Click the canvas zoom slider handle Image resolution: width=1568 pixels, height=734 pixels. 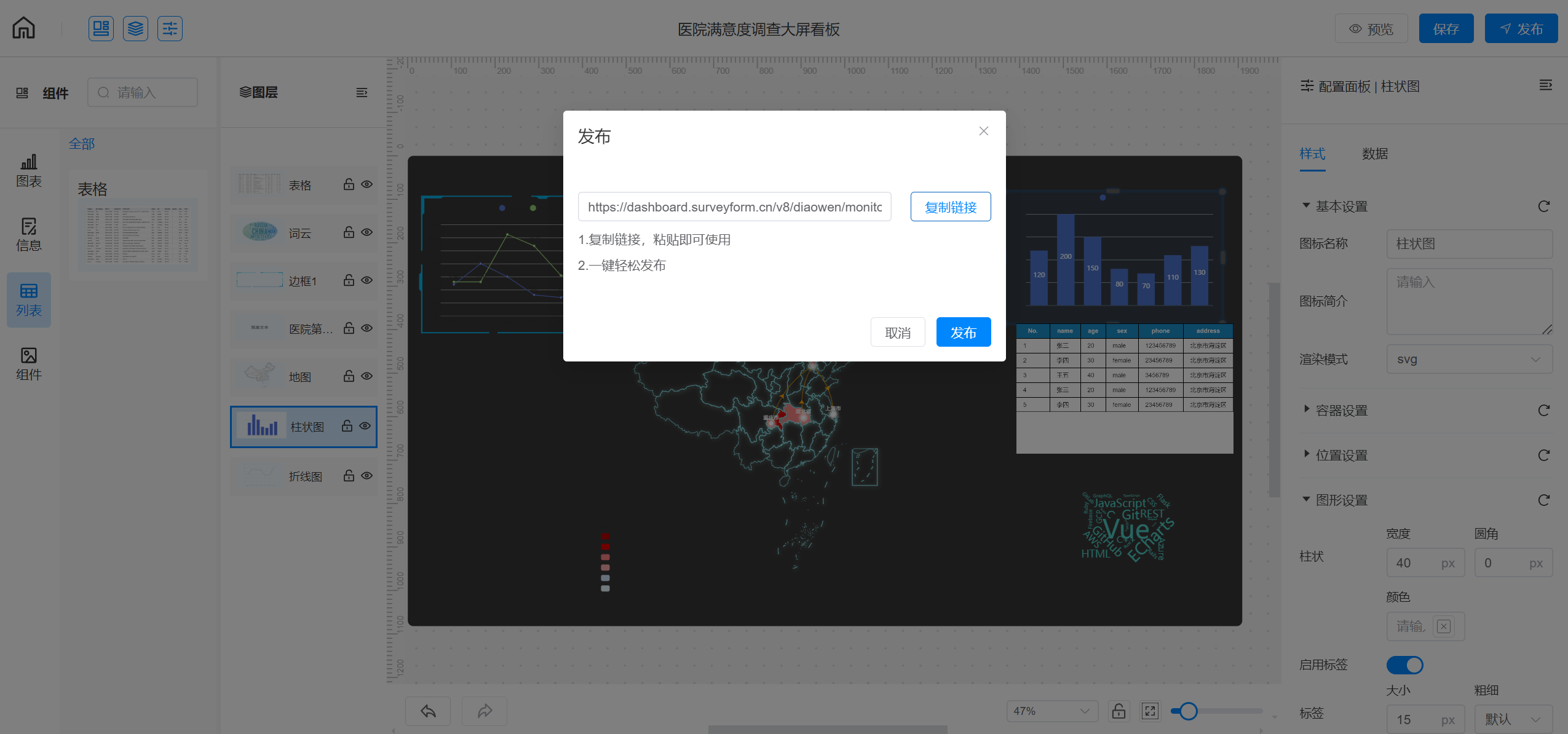[1188, 711]
